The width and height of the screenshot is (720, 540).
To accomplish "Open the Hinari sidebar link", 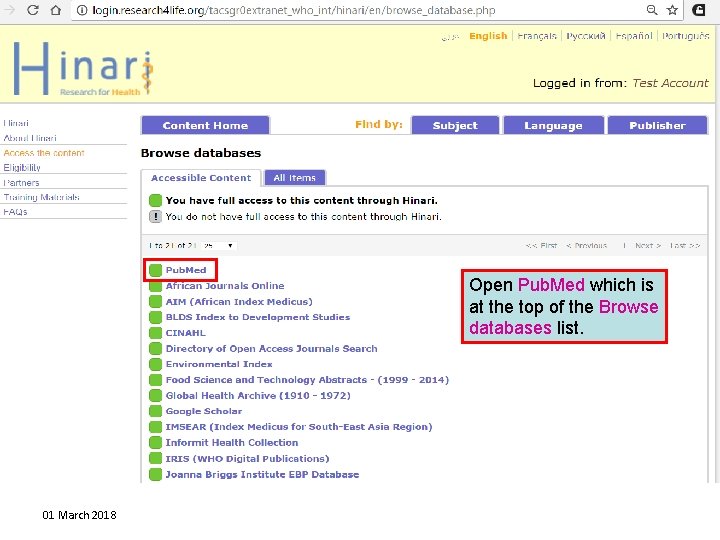I will click(16, 123).
